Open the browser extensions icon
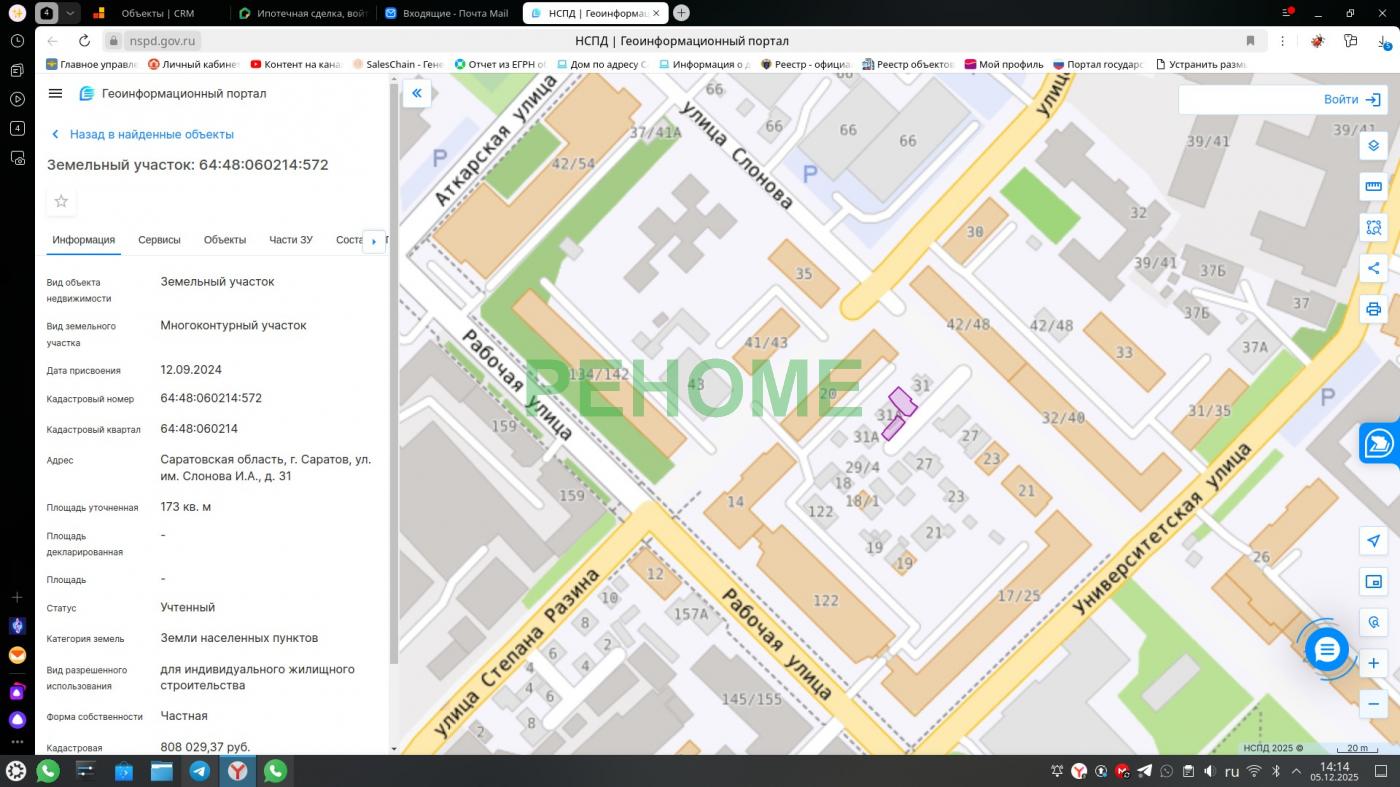Viewport: 1400px width, 787px height. pos(1351,41)
